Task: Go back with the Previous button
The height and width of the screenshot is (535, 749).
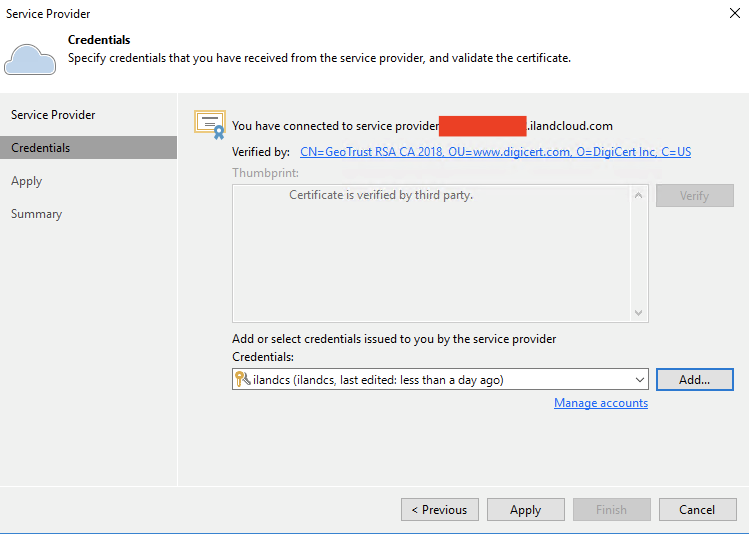Action: coord(440,510)
